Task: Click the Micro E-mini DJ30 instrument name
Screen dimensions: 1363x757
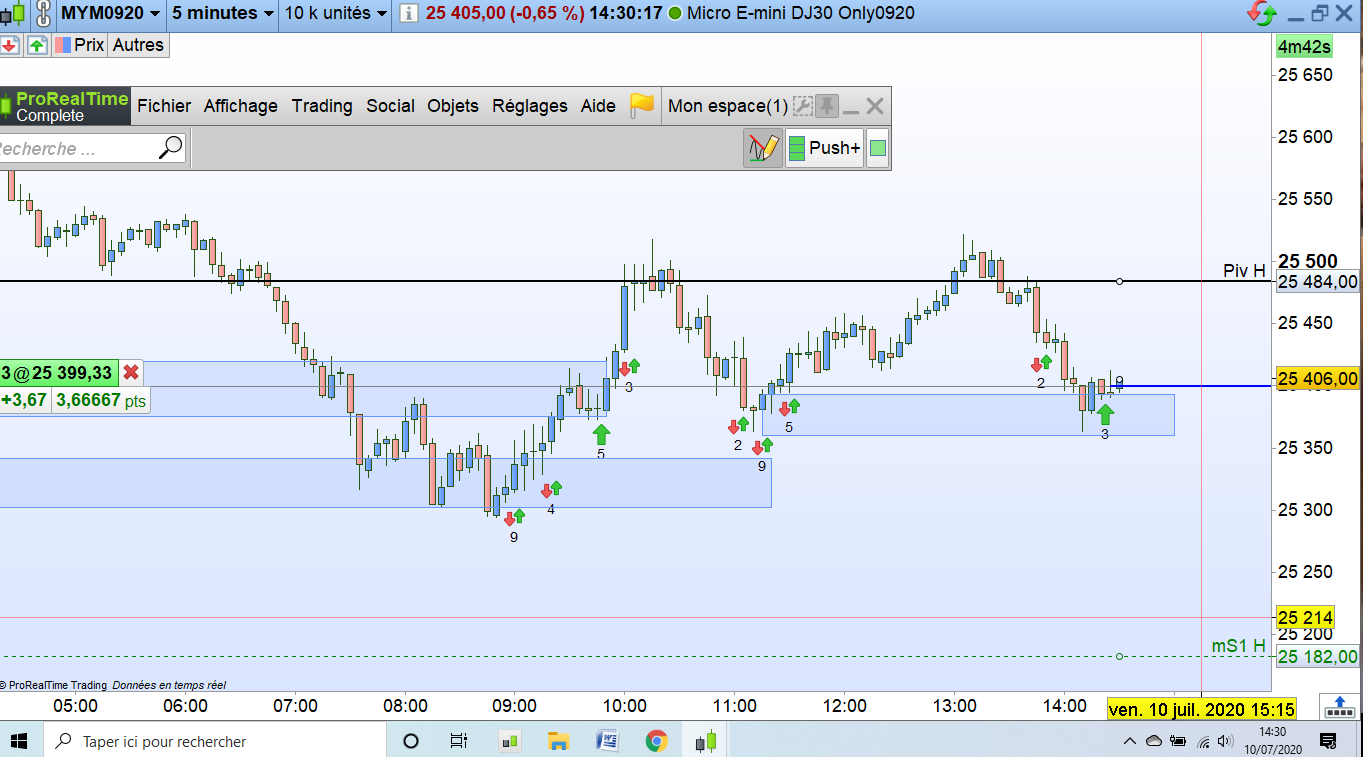Action: point(801,14)
